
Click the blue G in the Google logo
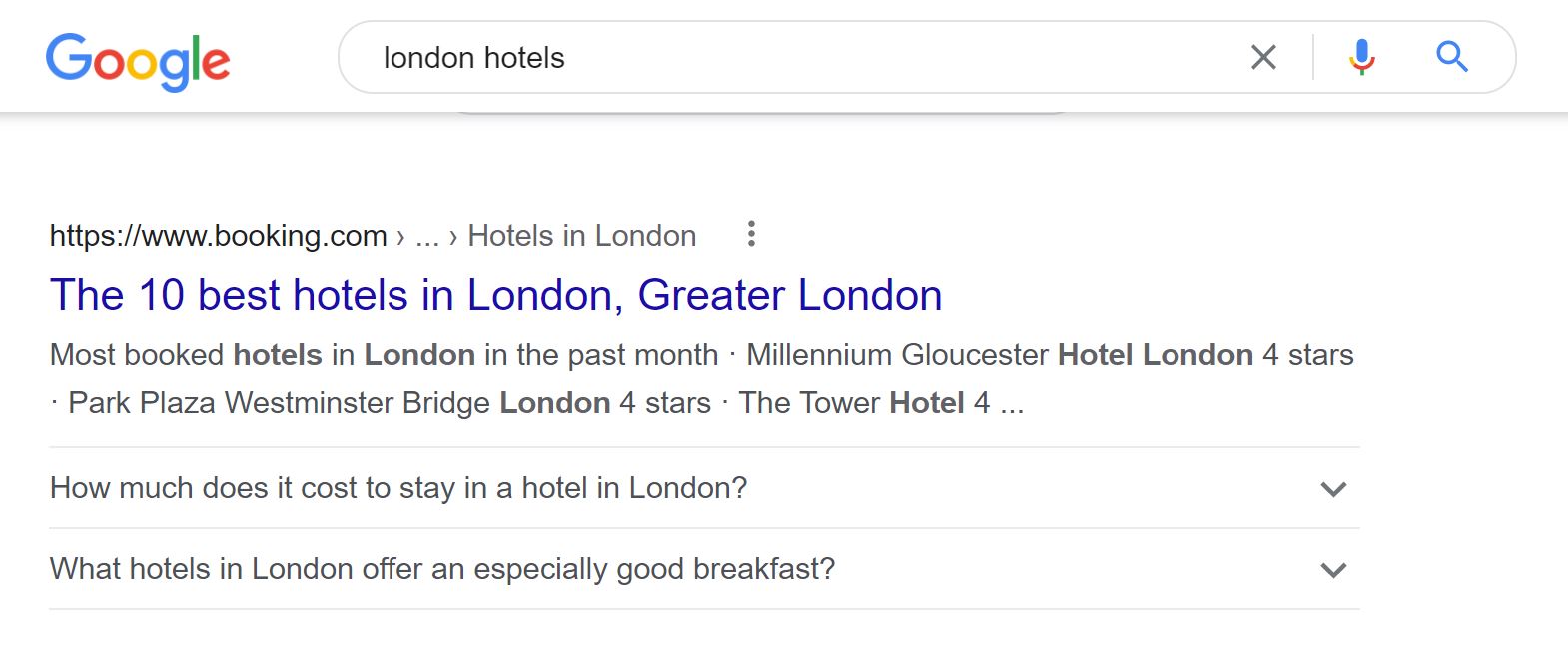click(67, 60)
